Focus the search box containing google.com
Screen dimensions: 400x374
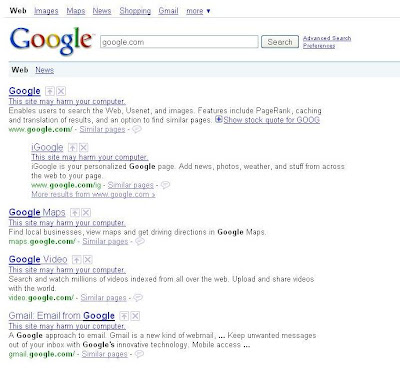click(179, 42)
